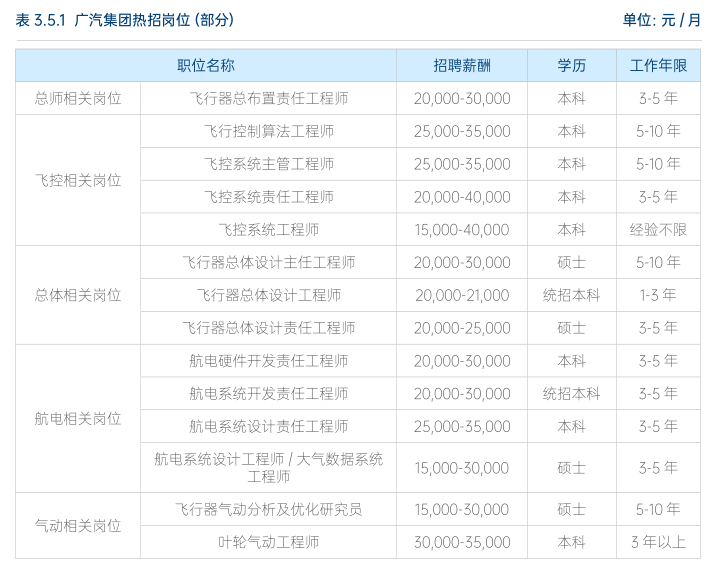Click salary 20,000-30,000 for 飞行器总布置责任工程师
Viewport: 712px width, 574px height.
pyautogui.click(x=462, y=99)
